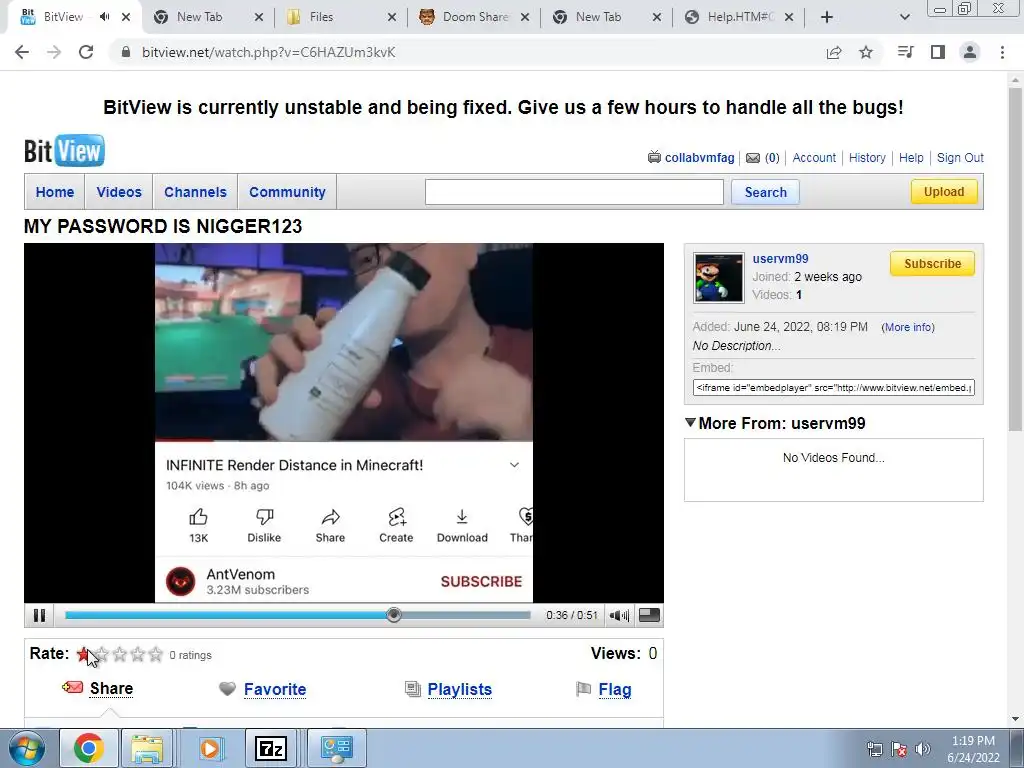Image resolution: width=1024 pixels, height=768 pixels.
Task: Go back in browser
Action: tap(22, 52)
